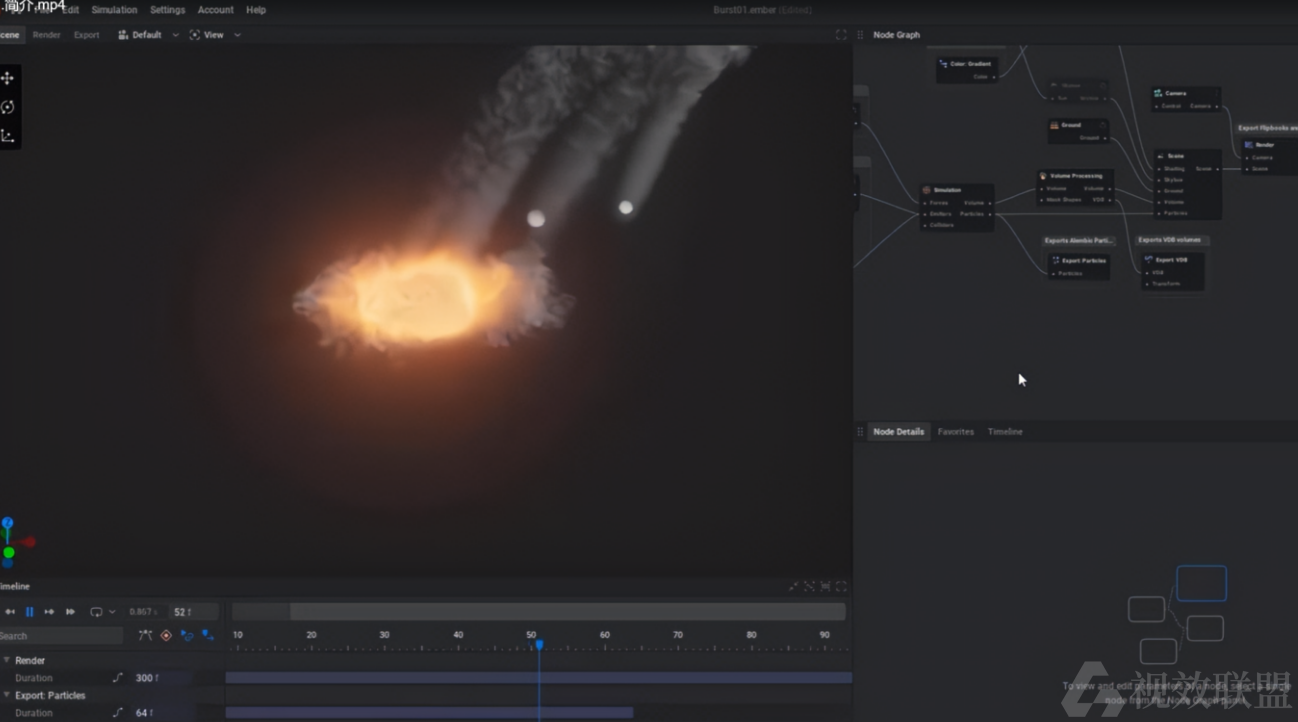Open the Help menu
The image size is (1298, 722).
(x=256, y=10)
